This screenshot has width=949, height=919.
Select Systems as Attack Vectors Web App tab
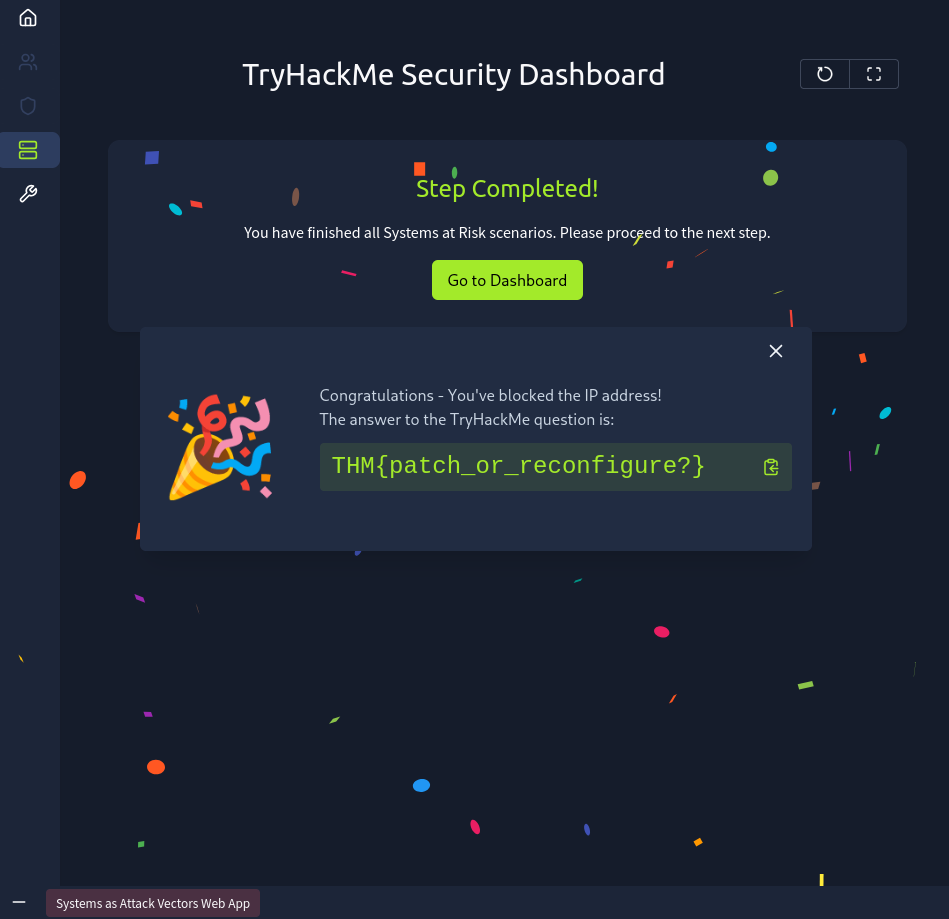[x=153, y=903]
